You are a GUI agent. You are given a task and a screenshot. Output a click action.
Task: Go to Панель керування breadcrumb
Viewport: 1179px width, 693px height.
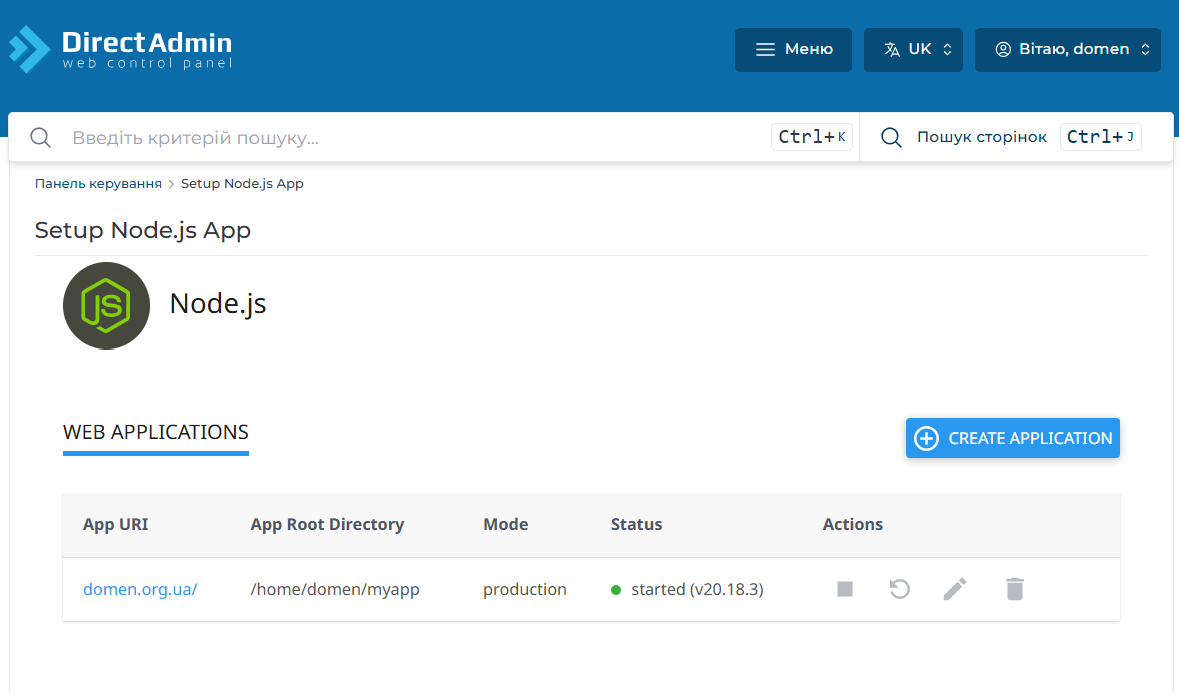(x=99, y=183)
